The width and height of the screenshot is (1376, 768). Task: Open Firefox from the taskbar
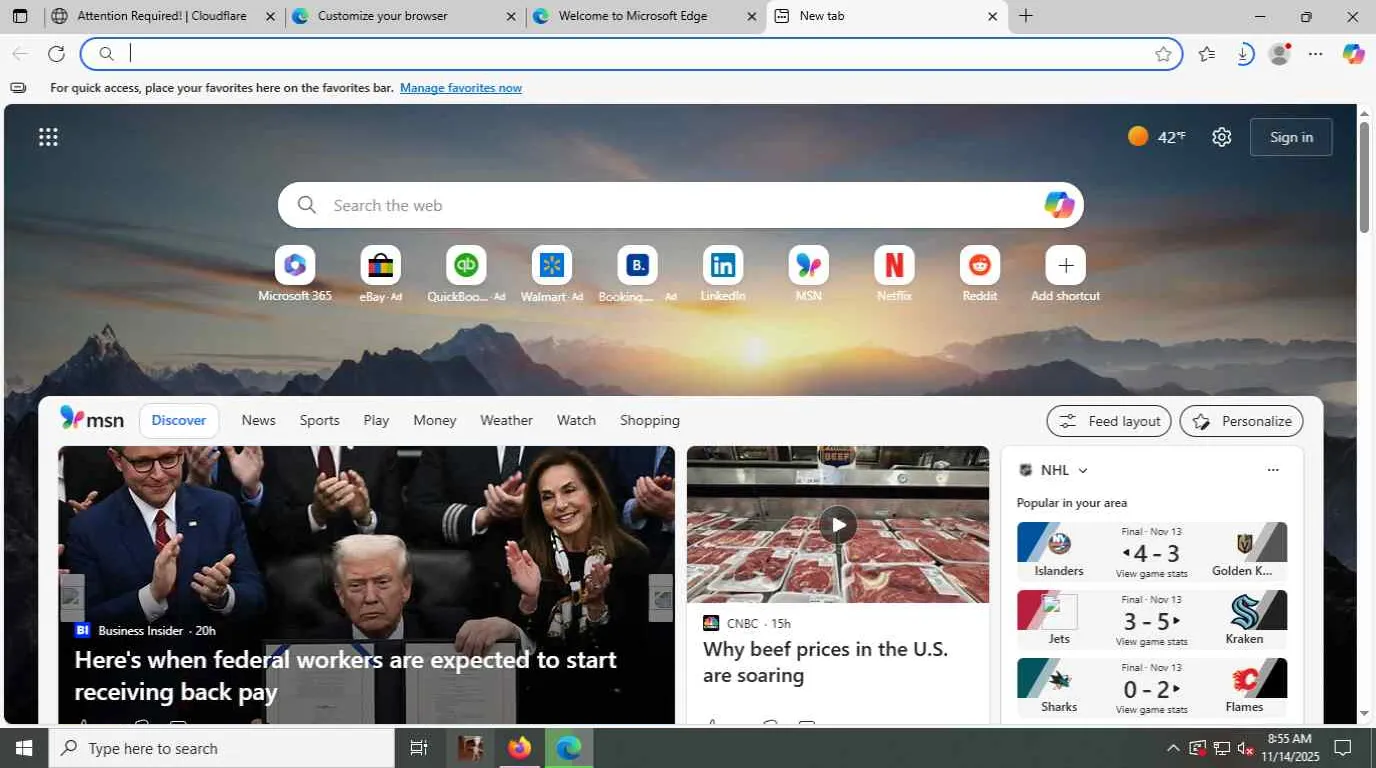[x=519, y=748]
